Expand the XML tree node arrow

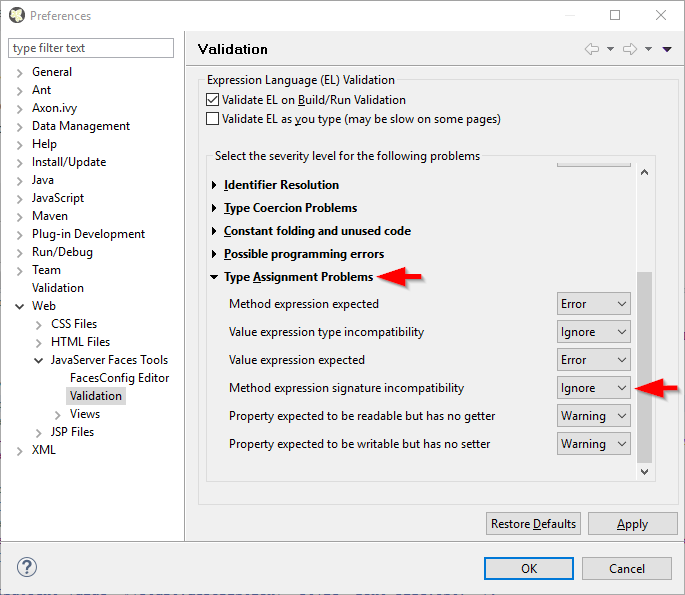[19, 451]
